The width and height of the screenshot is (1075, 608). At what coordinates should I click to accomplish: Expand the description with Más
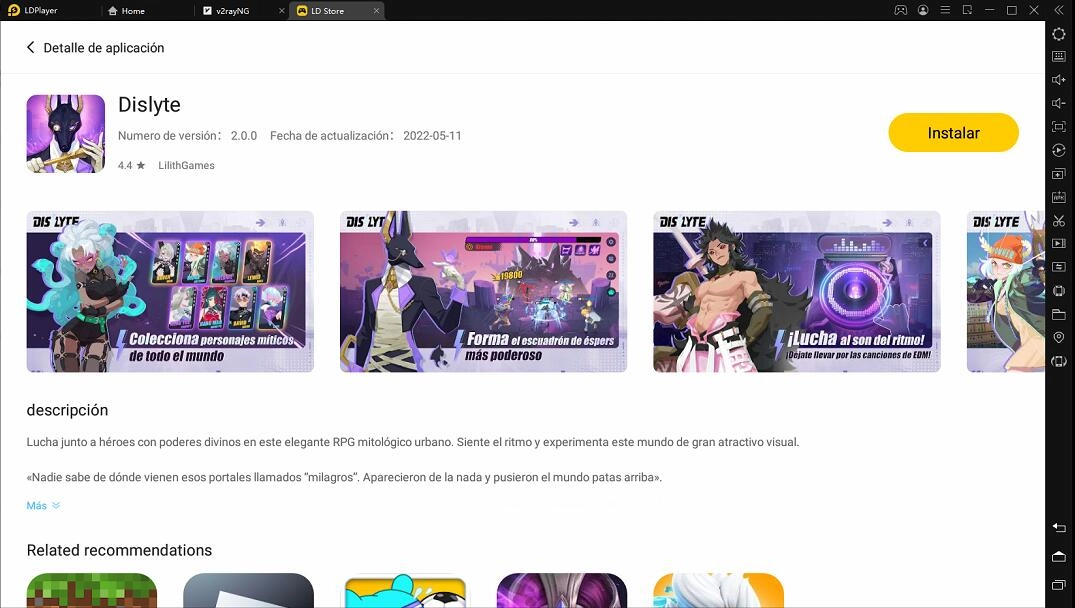(43, 505)
